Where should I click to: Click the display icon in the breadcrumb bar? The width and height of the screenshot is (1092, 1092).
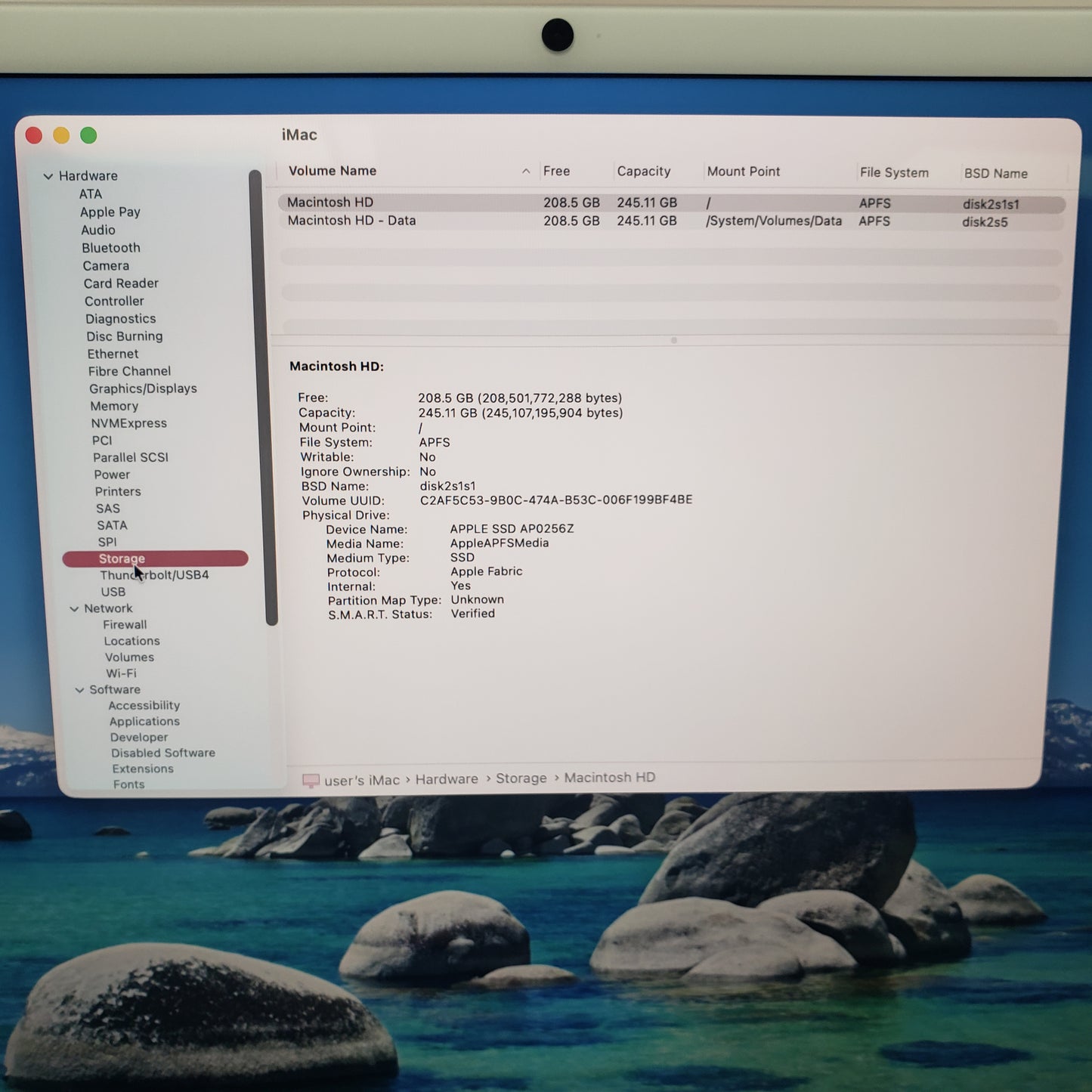311,778
